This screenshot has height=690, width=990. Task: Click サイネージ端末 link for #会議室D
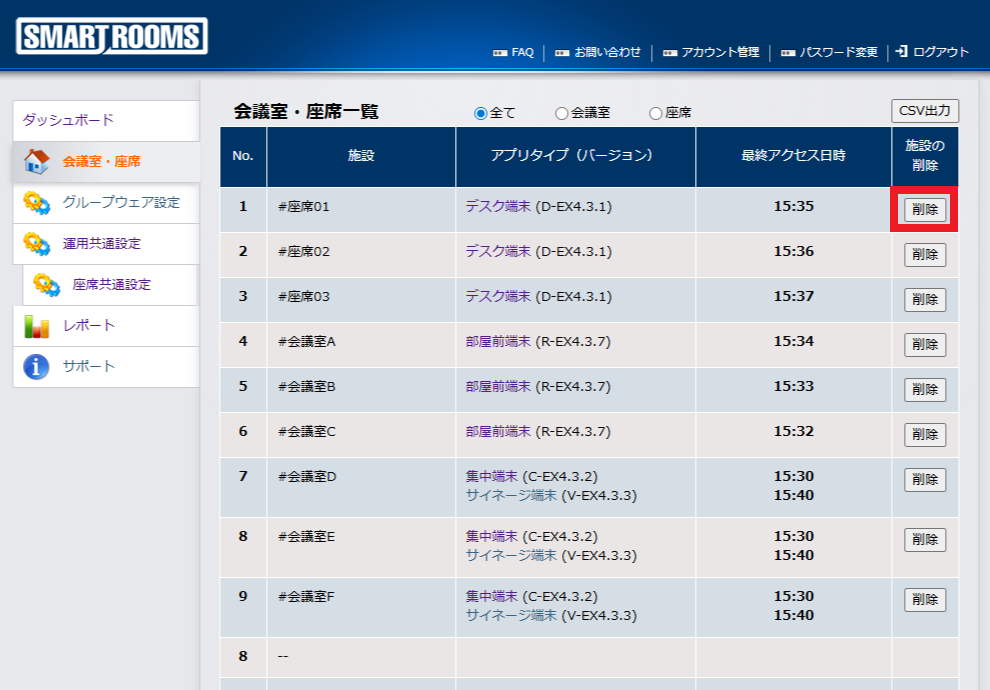[x=511, y=495]
